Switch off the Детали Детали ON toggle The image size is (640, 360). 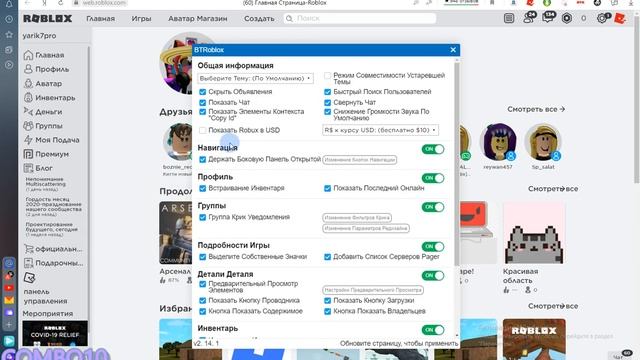[433, 276]
